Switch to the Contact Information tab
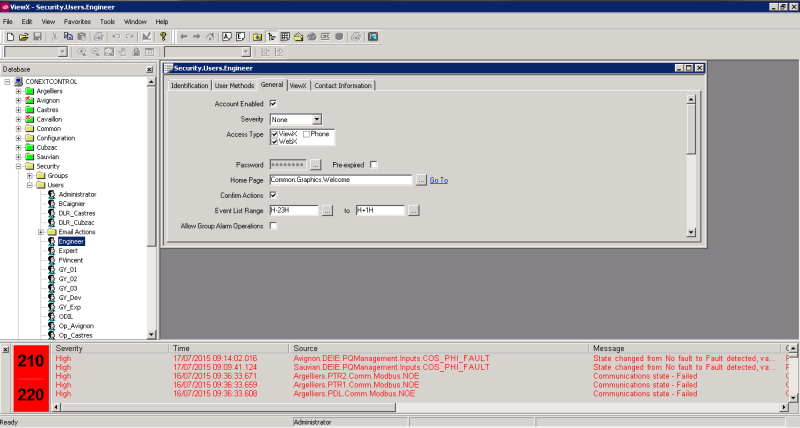Viewport: 800px width, 428px height. pyautogui.click(x=343, y=86)
